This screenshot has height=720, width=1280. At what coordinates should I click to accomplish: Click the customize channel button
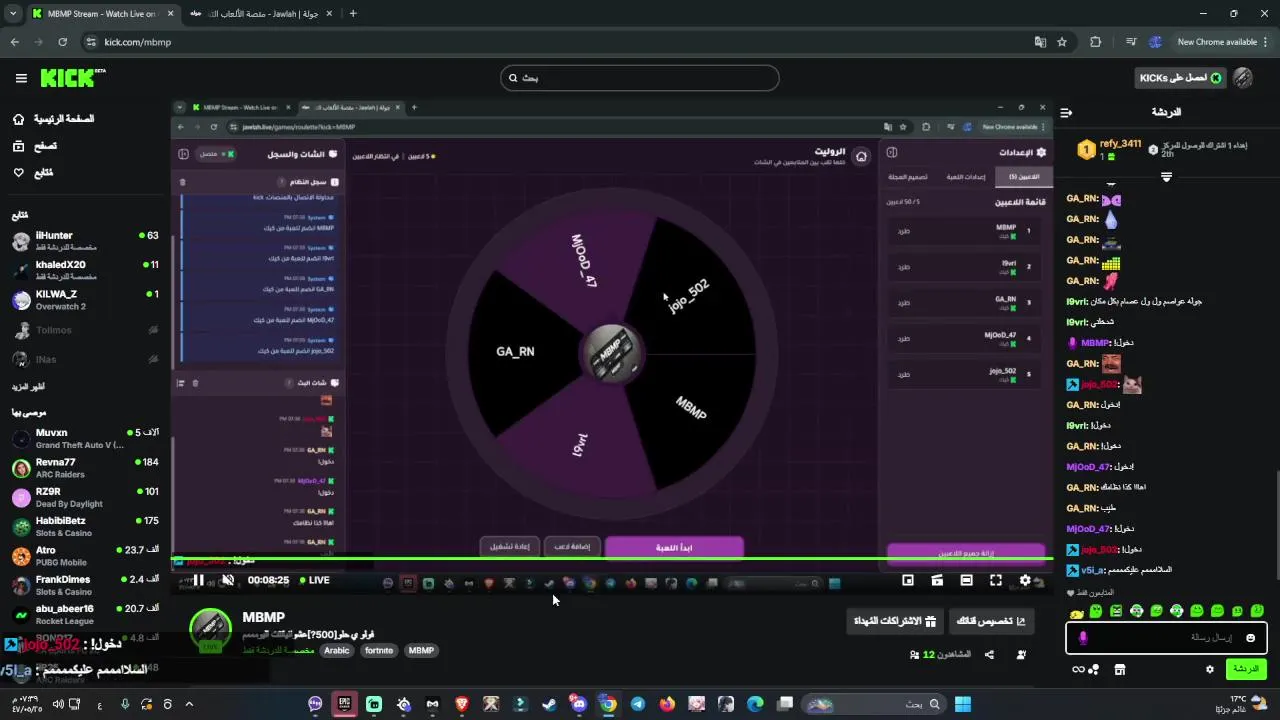point(991,621)
